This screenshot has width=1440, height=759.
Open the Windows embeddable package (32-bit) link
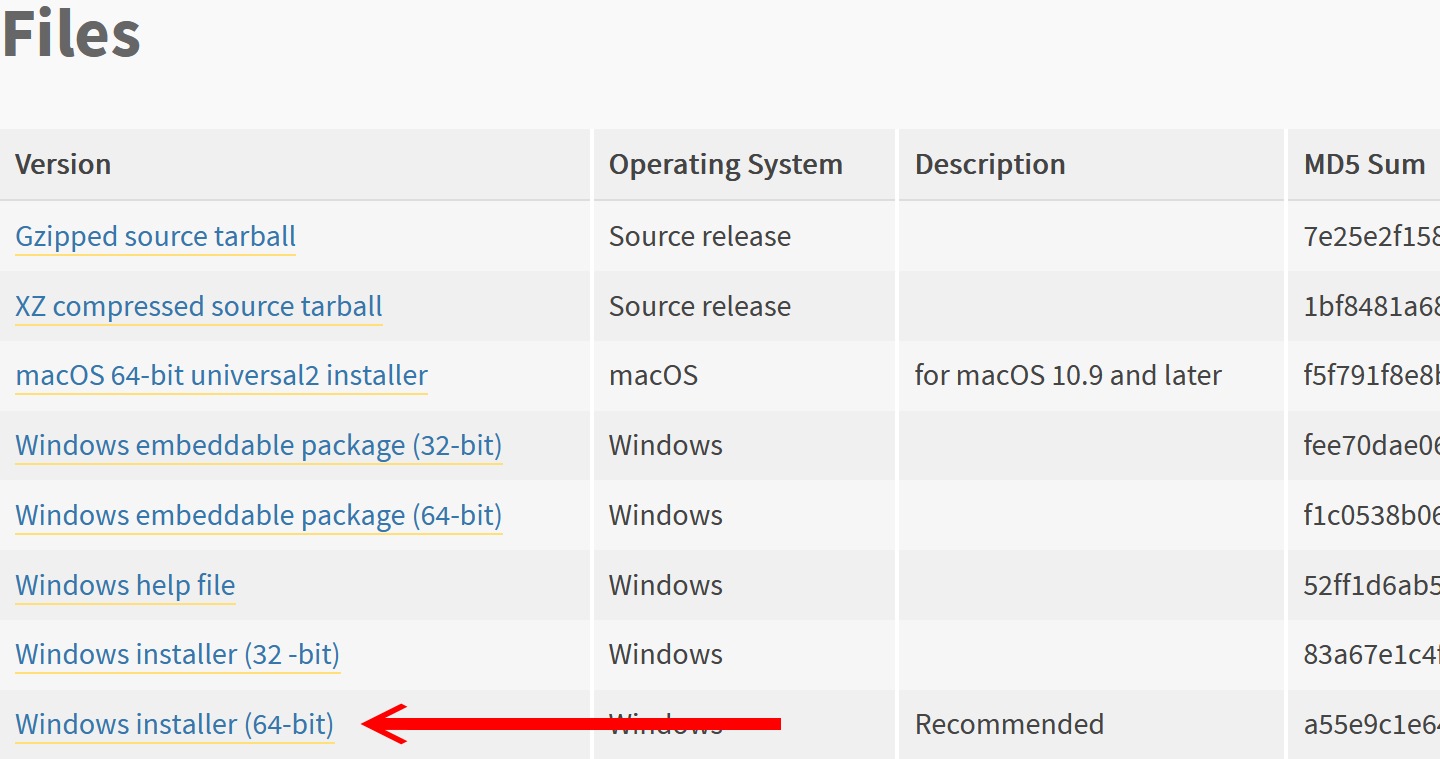(257, 445)
